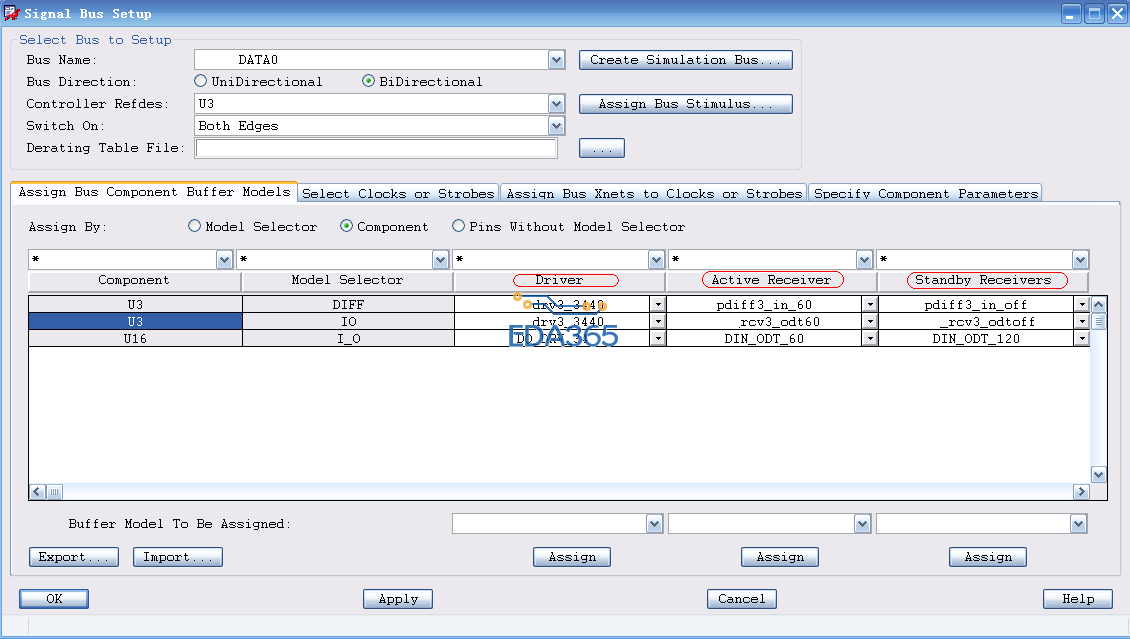Assign the Standby Receivers buffer model
1130x639 pixels.
[x=987, y=557]
